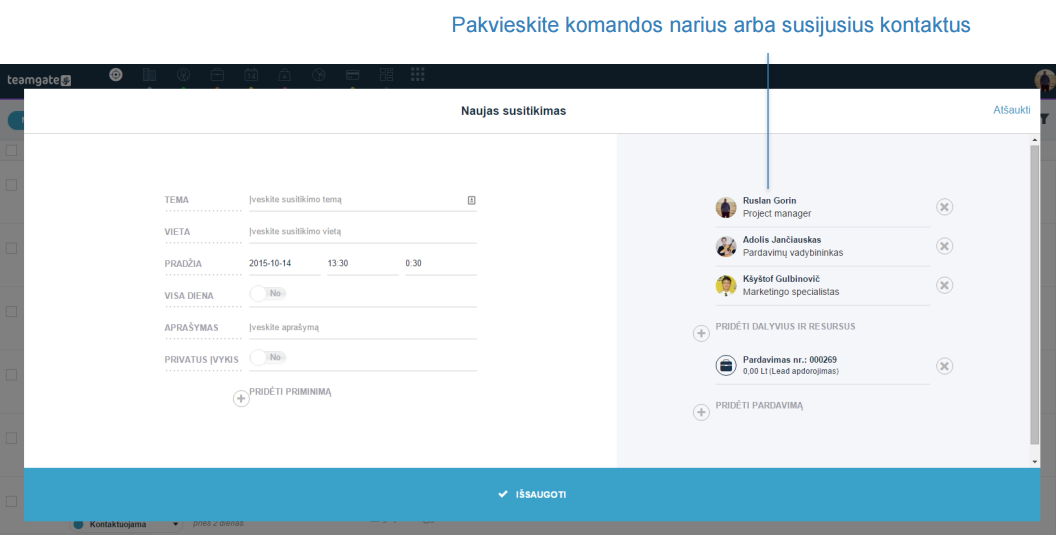
Task: Click the Pardavimų vadybininkas role text
Action: [793, 253]
